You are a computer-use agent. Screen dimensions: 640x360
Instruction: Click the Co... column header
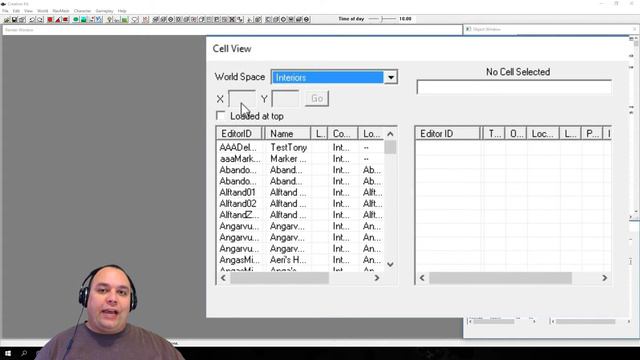[x=343, y=134]
